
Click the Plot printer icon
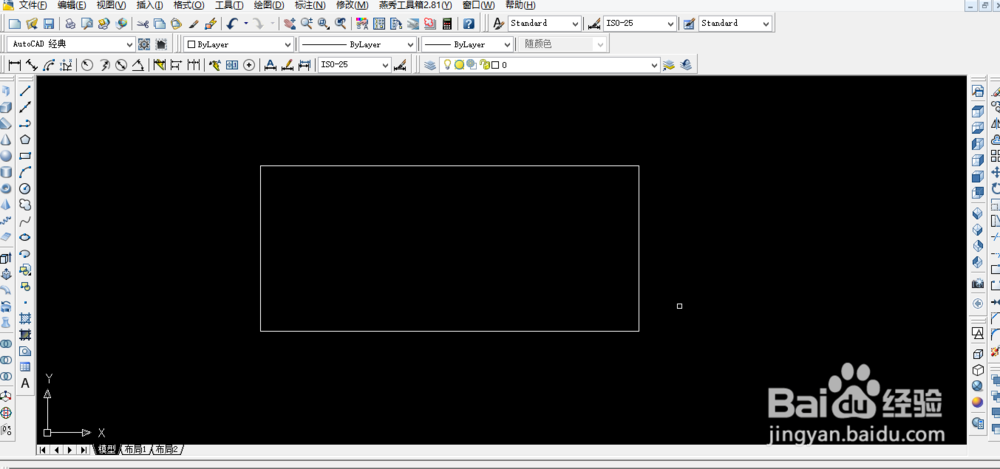[x=70, y=24]
